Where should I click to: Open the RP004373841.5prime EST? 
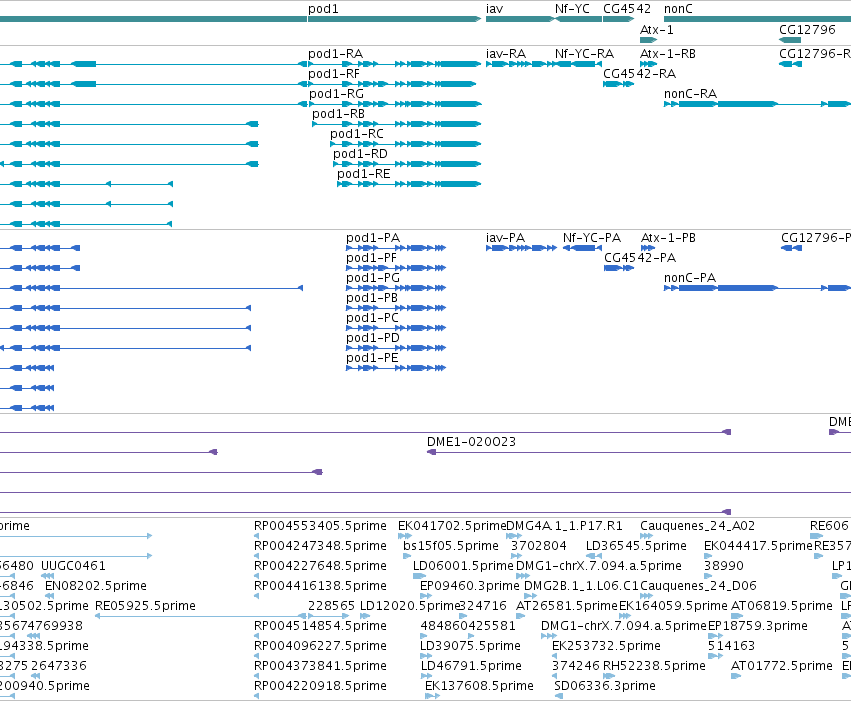click(320, 667)
